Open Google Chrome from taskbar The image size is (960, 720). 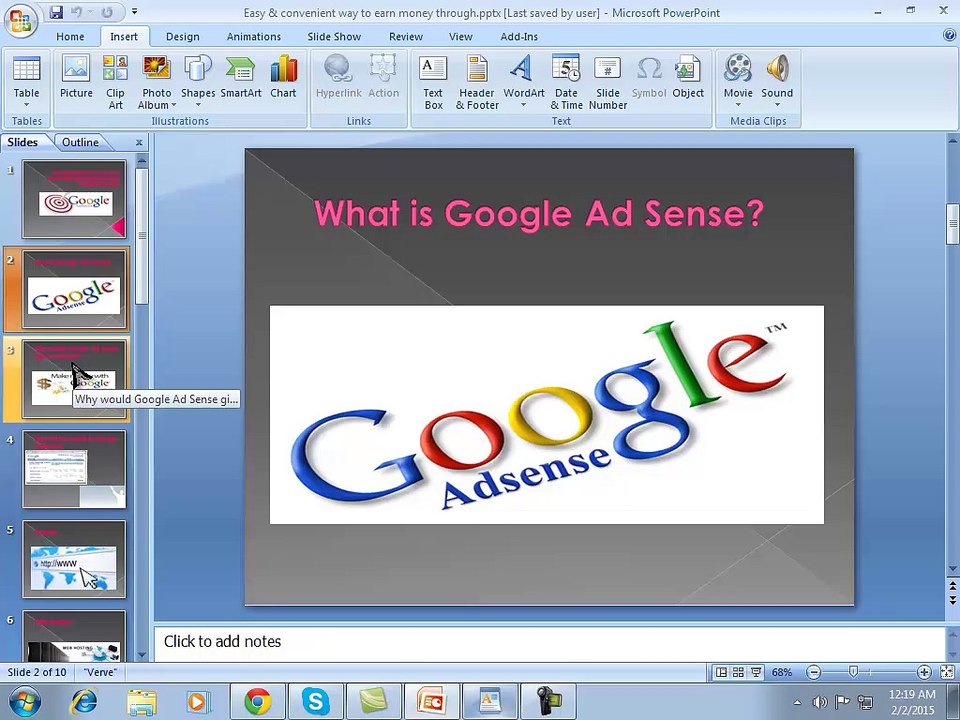pyautogui.click(x=258, y=702)
